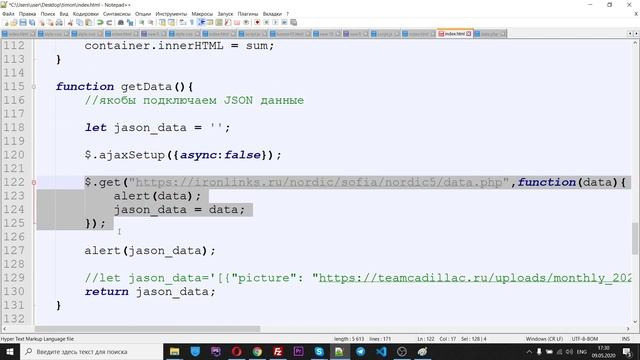Click the Save All toolbar icon
640x360 pixels.
click(32, 22)
